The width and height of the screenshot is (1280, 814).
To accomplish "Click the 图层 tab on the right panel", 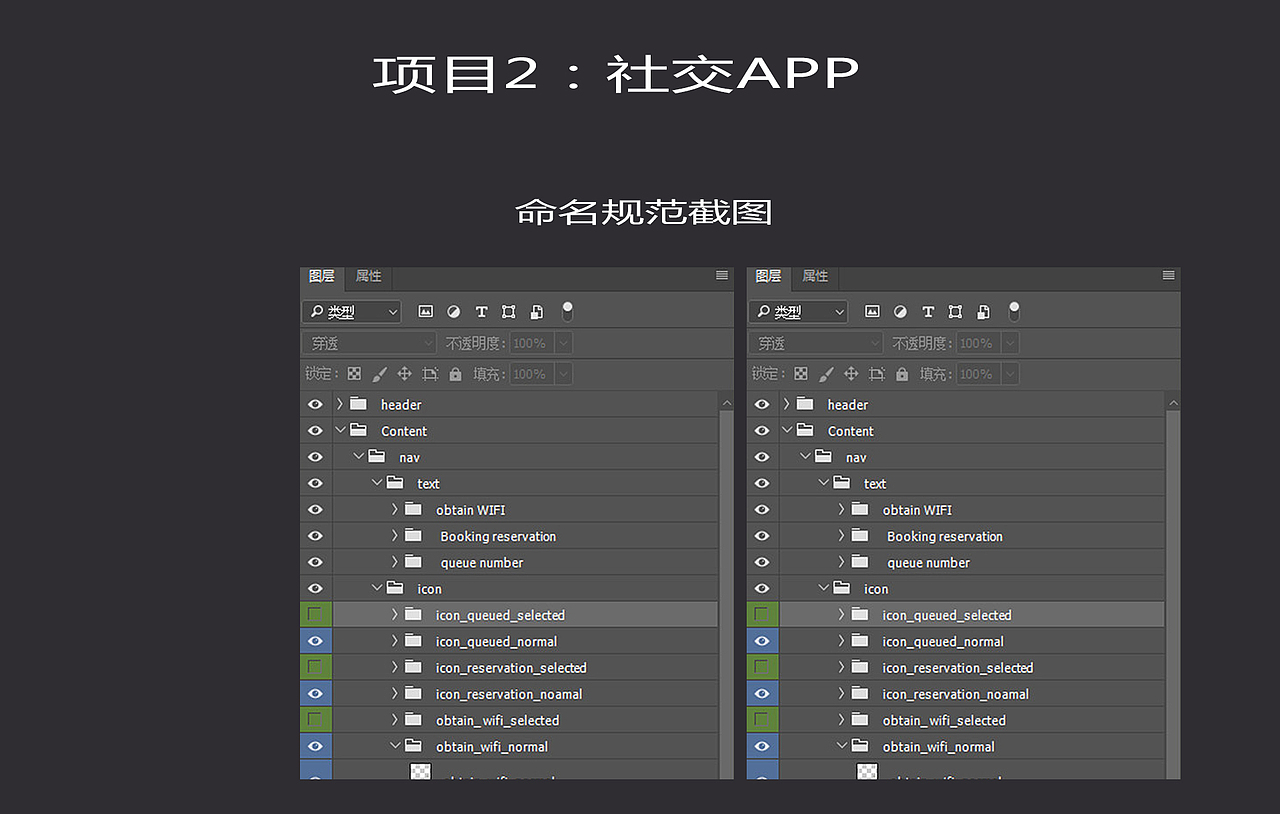I will (x=768, y=276).
